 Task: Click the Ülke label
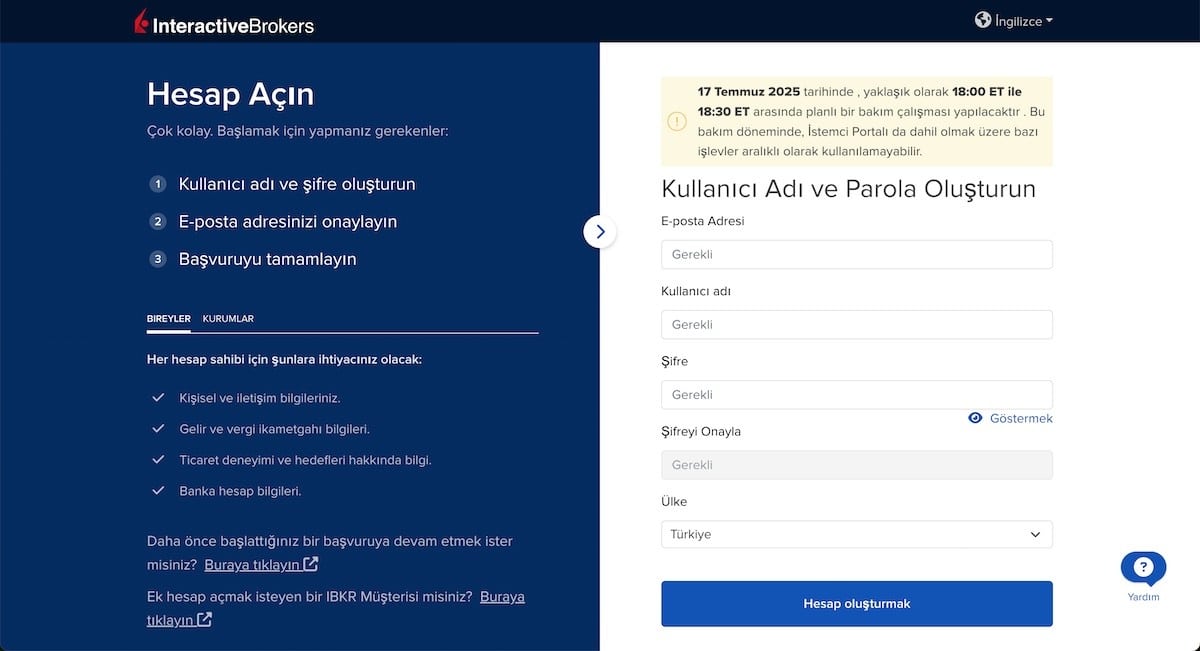(674, 501)
